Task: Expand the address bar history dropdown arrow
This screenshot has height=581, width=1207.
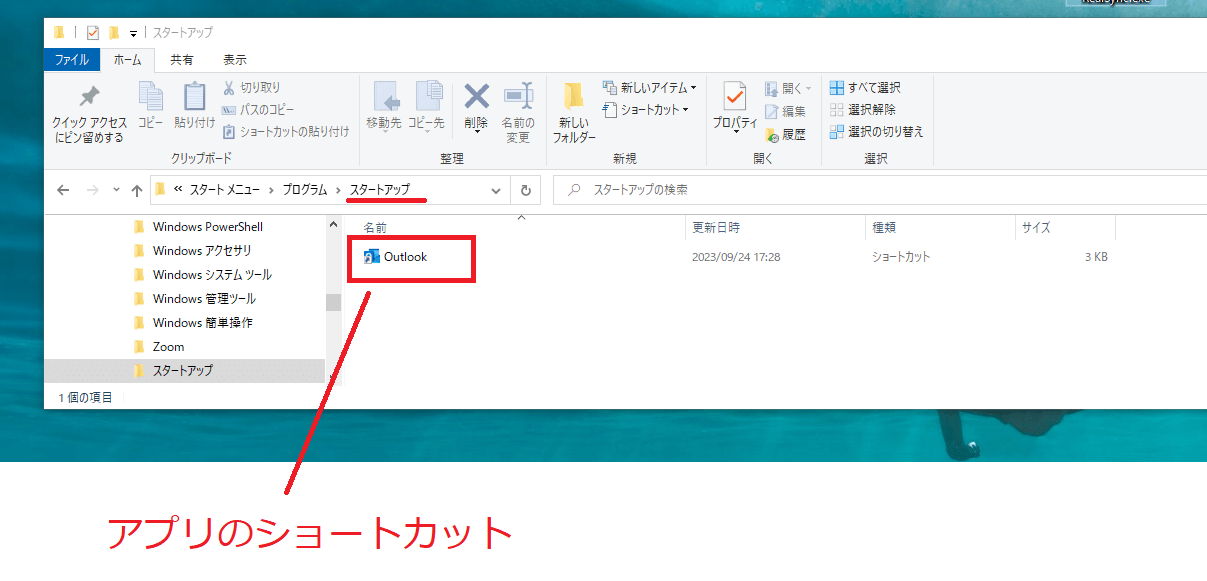Action: coord(496,189)
